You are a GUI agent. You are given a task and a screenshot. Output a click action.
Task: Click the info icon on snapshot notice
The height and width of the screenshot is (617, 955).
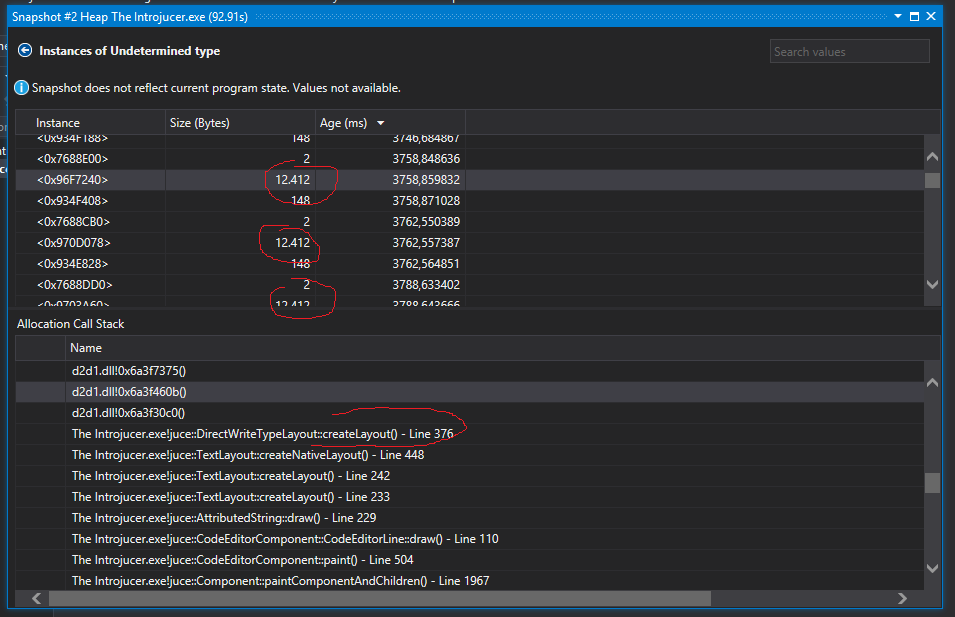click(x=21, y=88)
